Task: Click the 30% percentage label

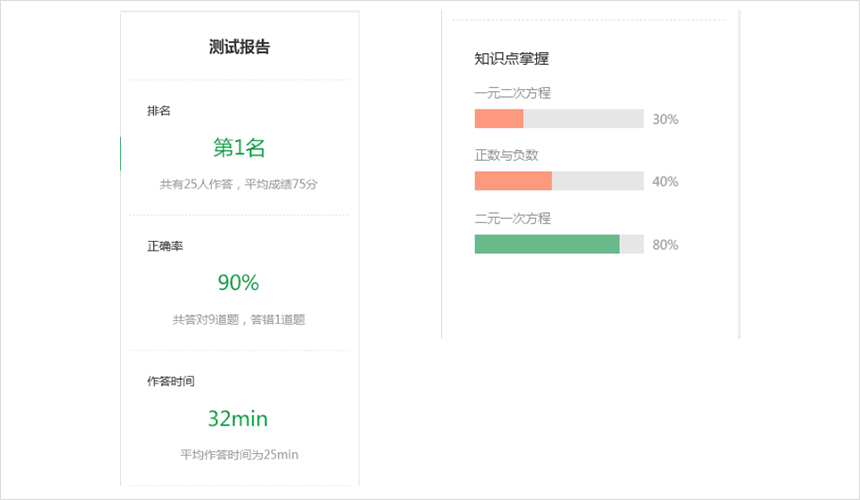Action: click(665, 119)
